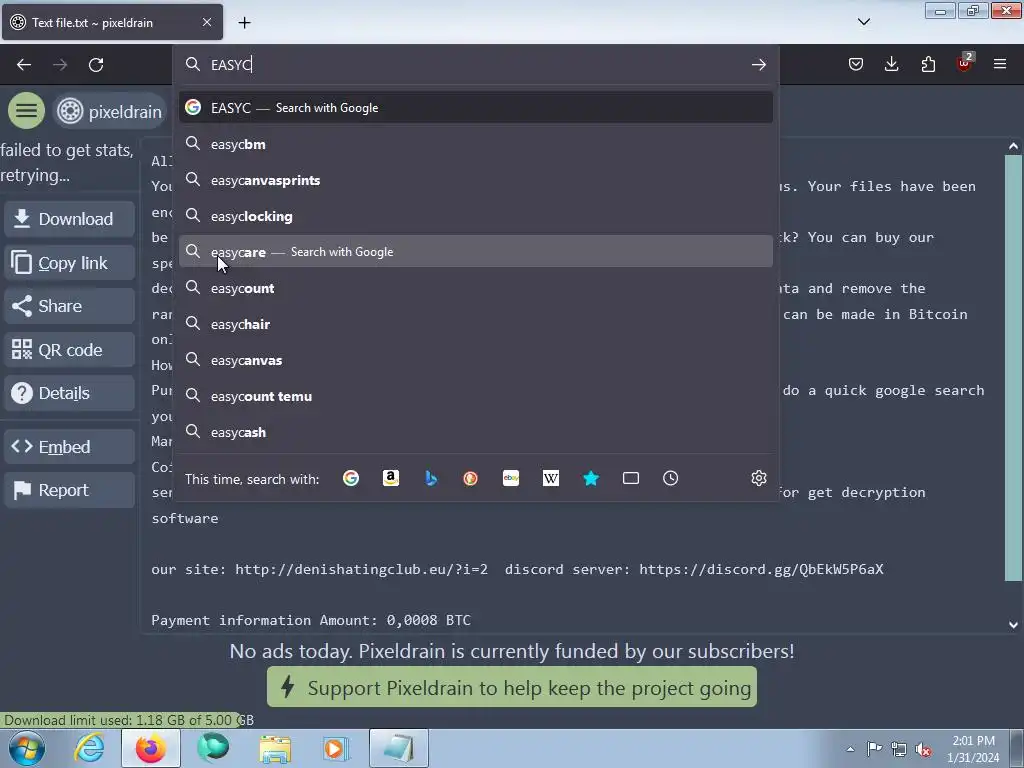
Task: Open the uBlock Origin extension icon
Action: tap(964, 63)
